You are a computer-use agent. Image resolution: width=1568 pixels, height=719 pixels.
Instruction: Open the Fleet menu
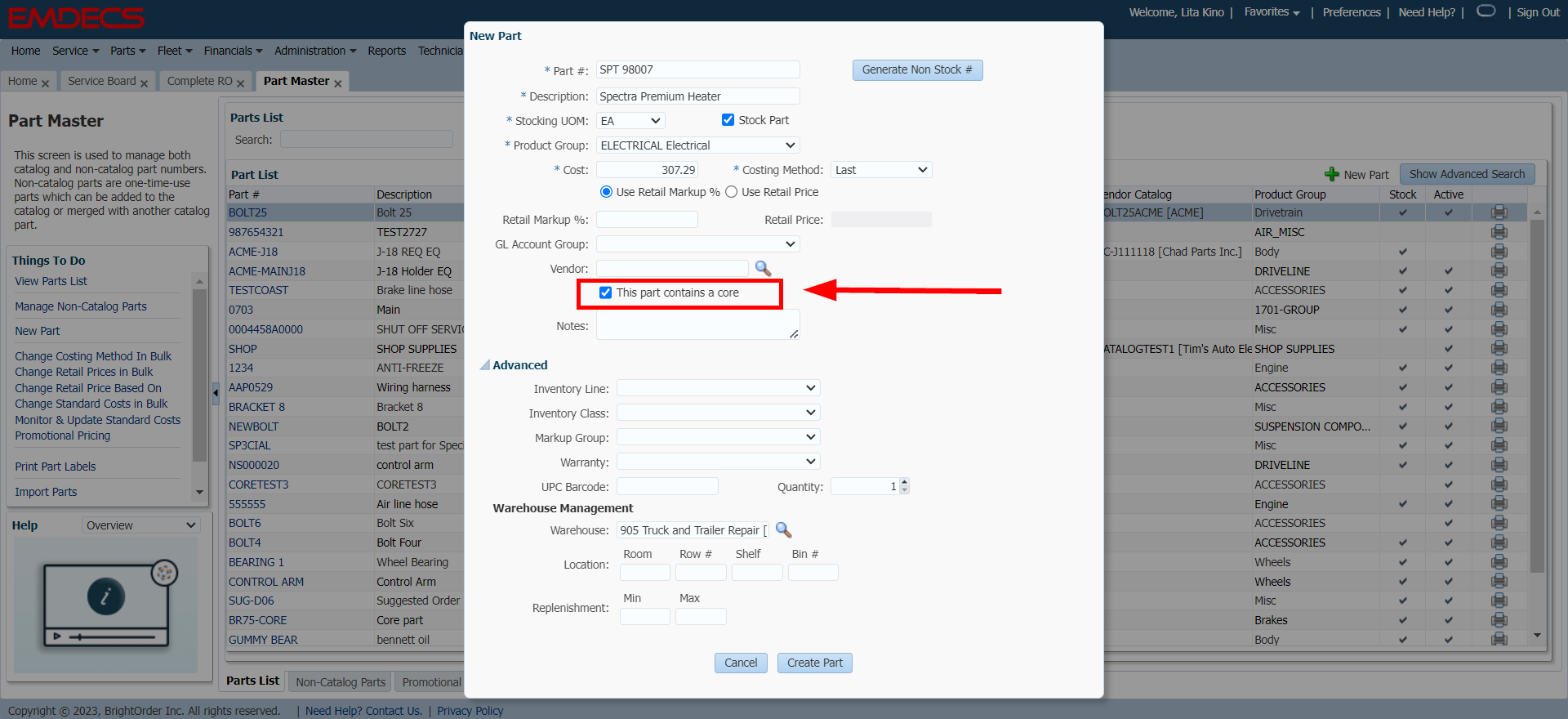pyautogui.click(x=175, y=51)
